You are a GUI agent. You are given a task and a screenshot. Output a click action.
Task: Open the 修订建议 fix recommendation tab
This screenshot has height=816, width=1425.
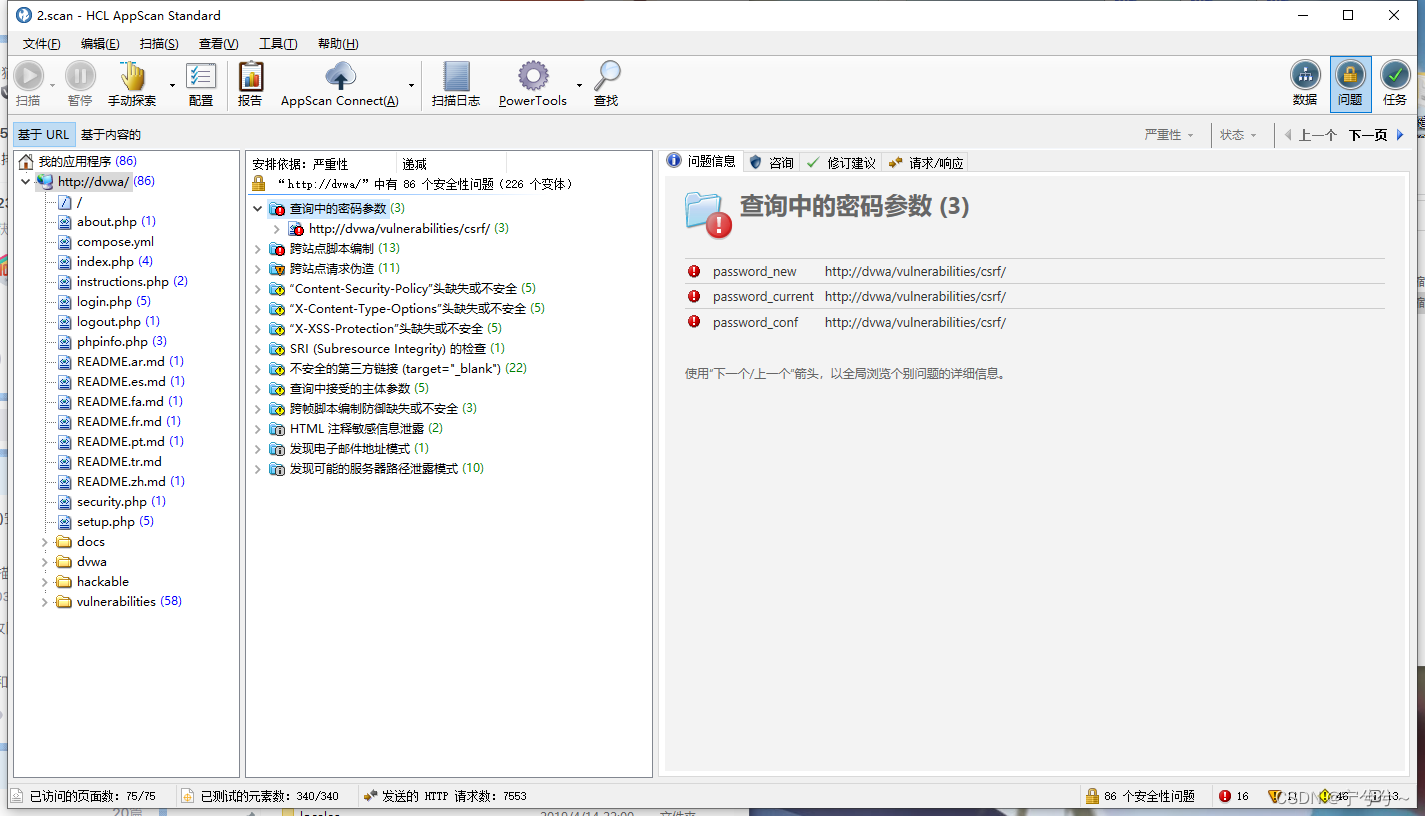842,162
